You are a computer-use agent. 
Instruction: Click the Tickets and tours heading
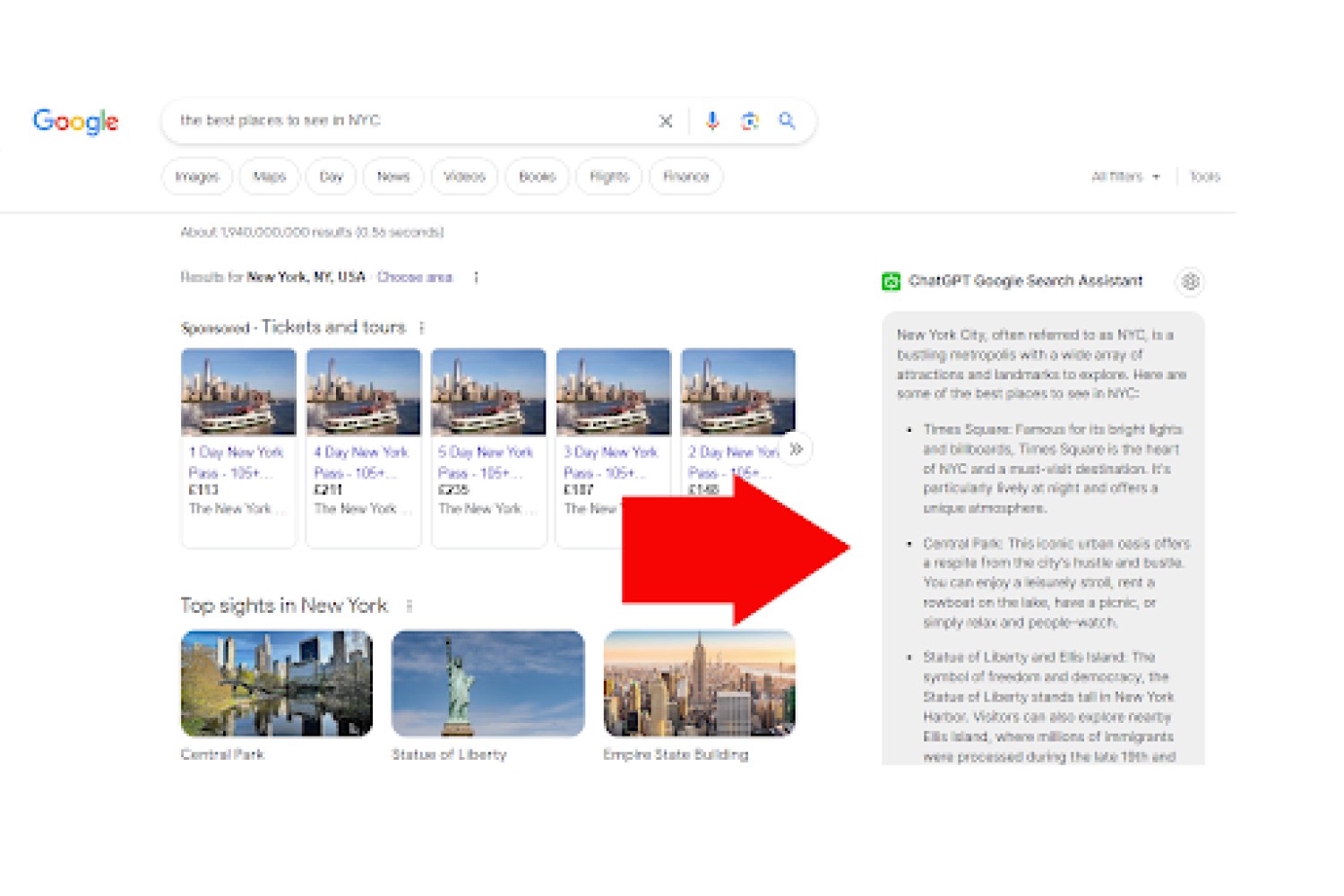333,327
